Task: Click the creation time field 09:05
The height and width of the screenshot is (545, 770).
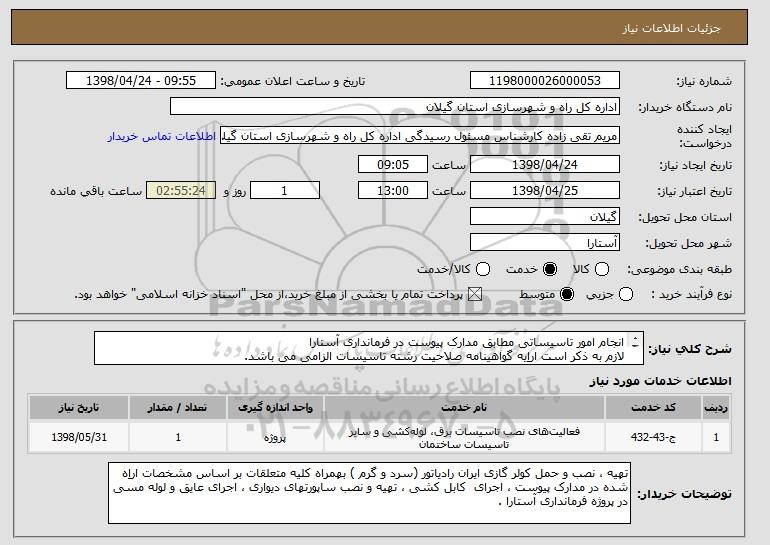Action: (x=393, y=164)
